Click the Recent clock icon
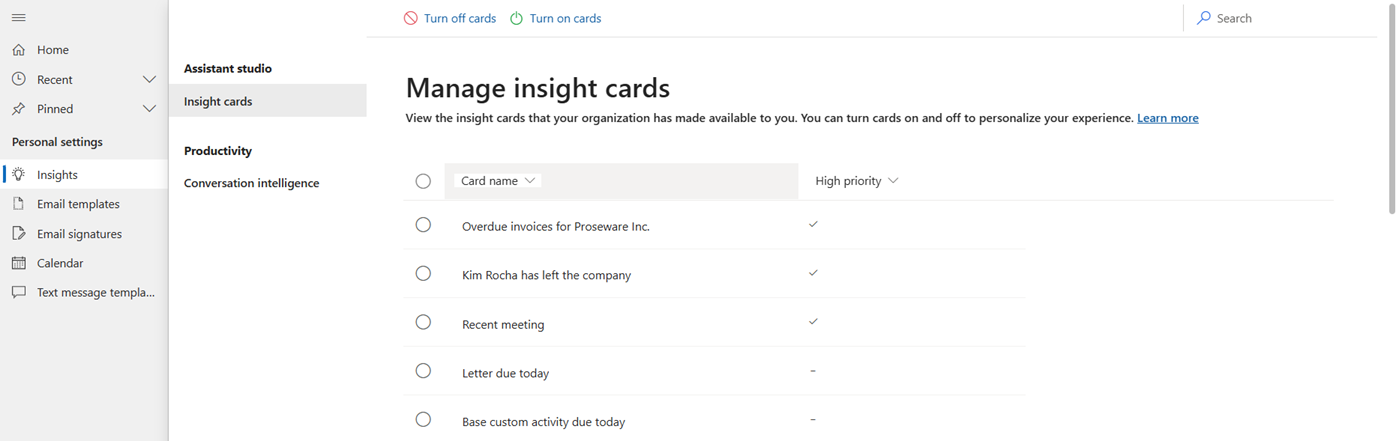 (19, 80)
